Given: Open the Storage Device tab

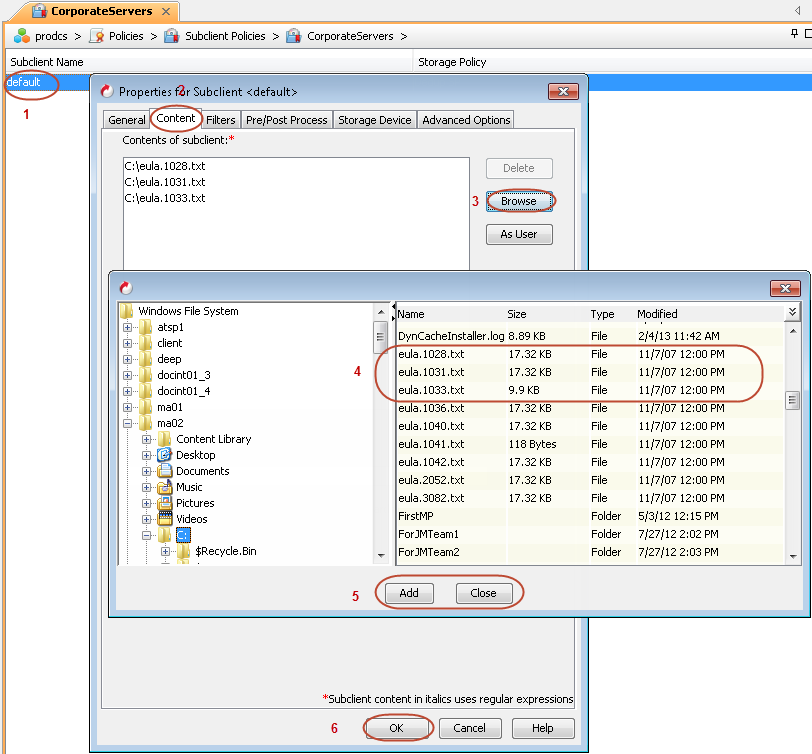Looking at the screenshot, I should pyautogui.click(x=374, y=120).
